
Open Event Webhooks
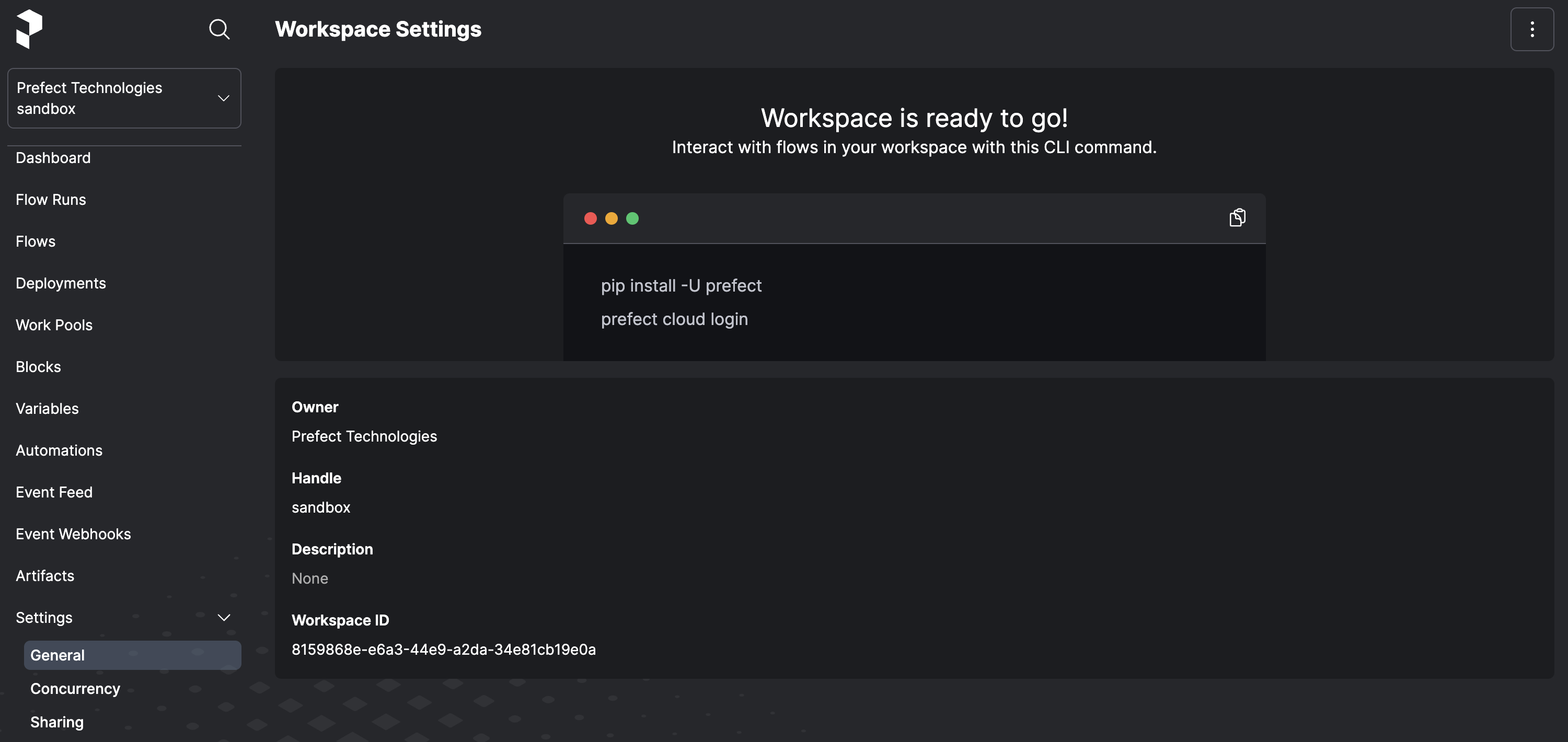tap(73, 534)
